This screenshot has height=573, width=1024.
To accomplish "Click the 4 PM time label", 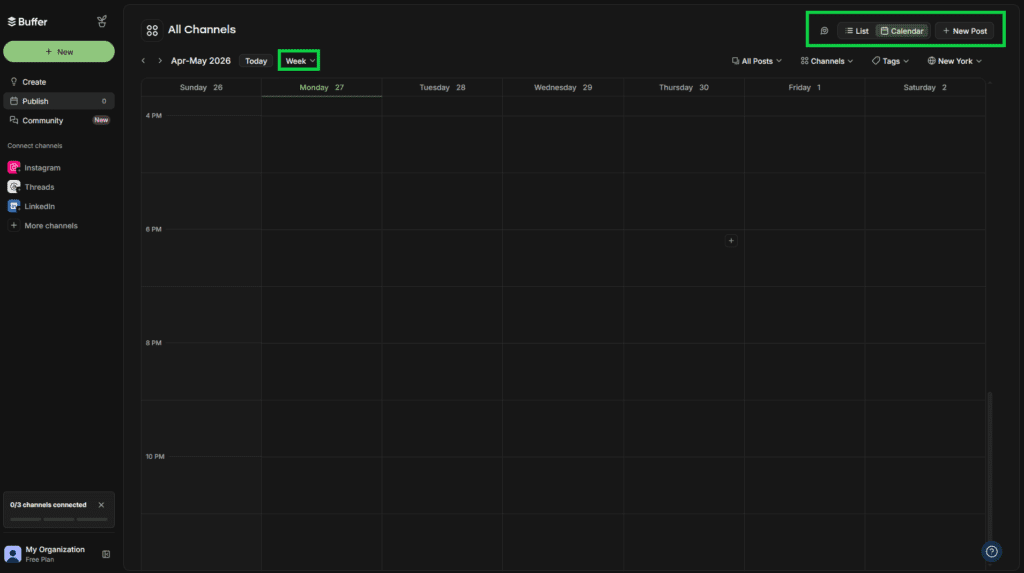I will 153,116.
